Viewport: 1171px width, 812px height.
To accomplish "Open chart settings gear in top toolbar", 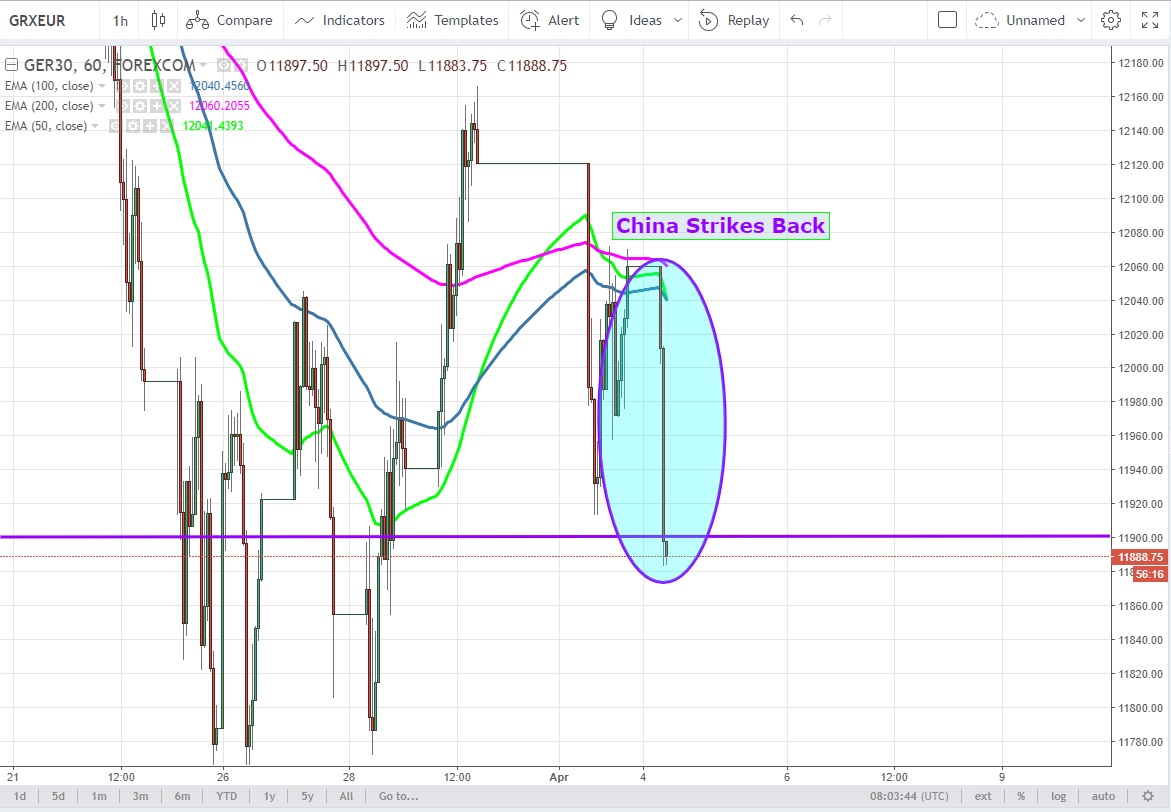I will pyautogui.click(x=1110, y=20).
